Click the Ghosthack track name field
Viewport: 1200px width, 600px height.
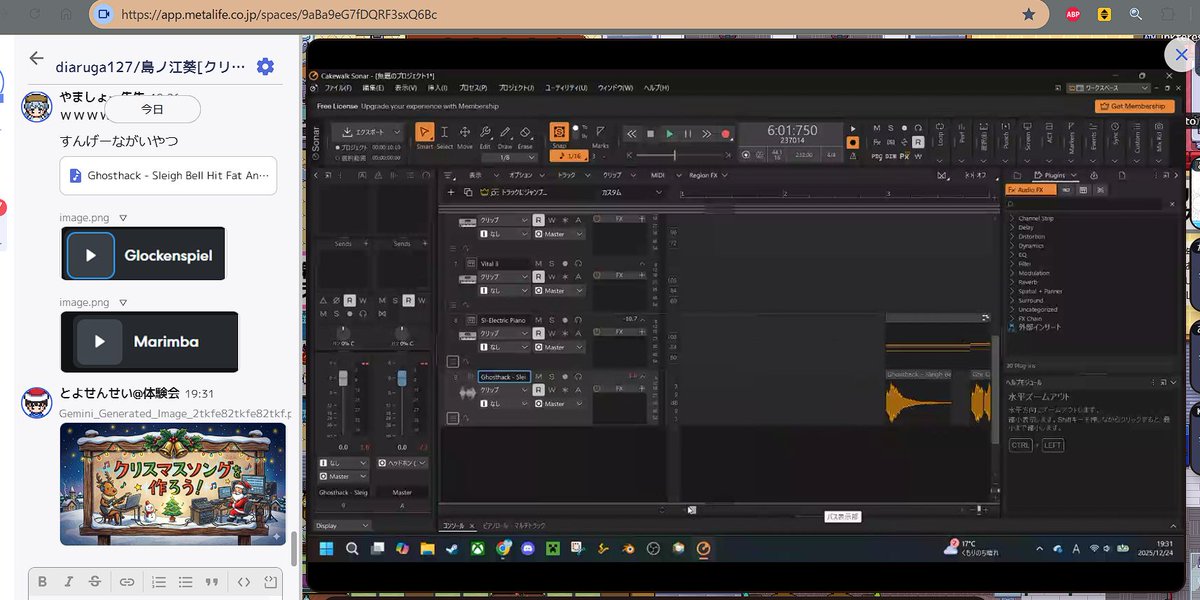[x=503, y=377]
